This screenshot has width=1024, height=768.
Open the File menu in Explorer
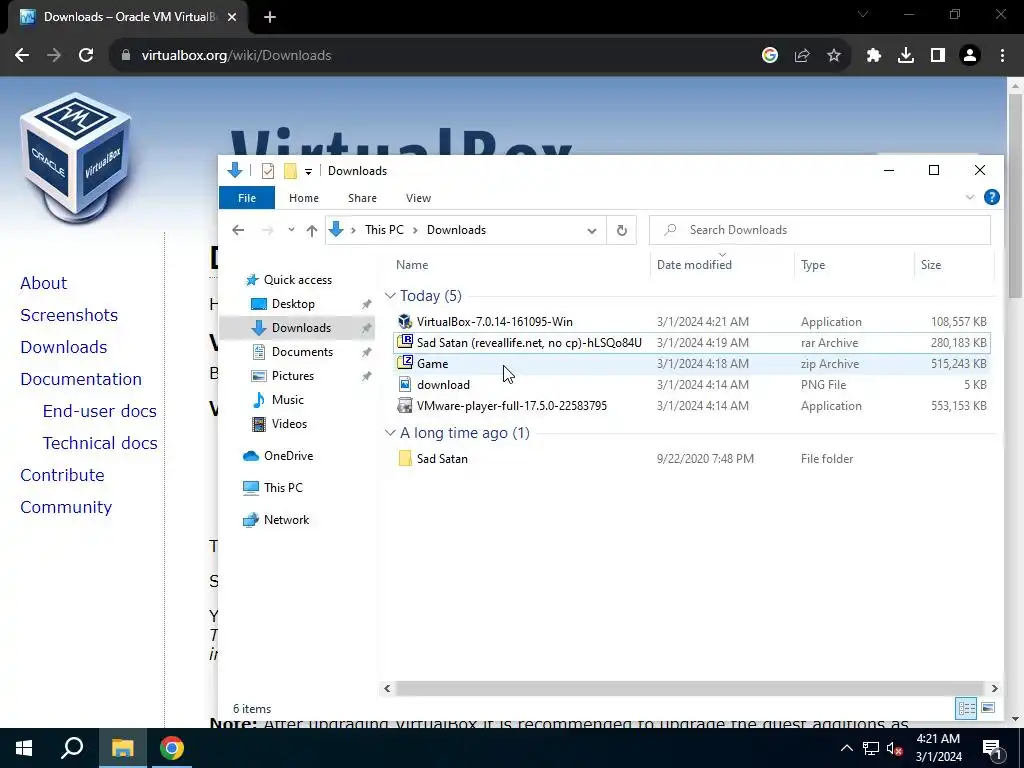coord(247,198)
